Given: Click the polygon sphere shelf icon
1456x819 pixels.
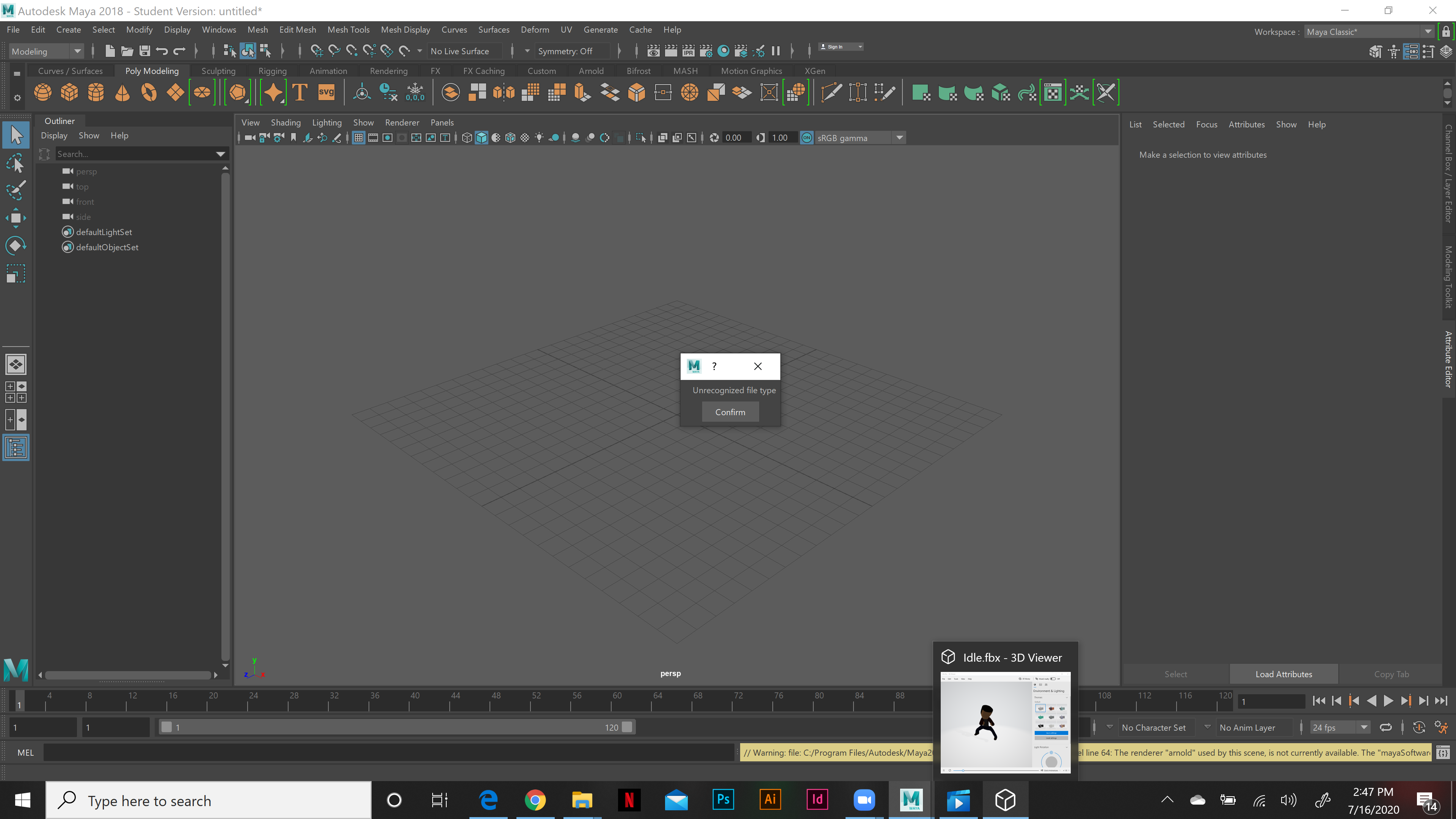Looking at the screenshot, I should pyautogui.click(x=42, y=92).
